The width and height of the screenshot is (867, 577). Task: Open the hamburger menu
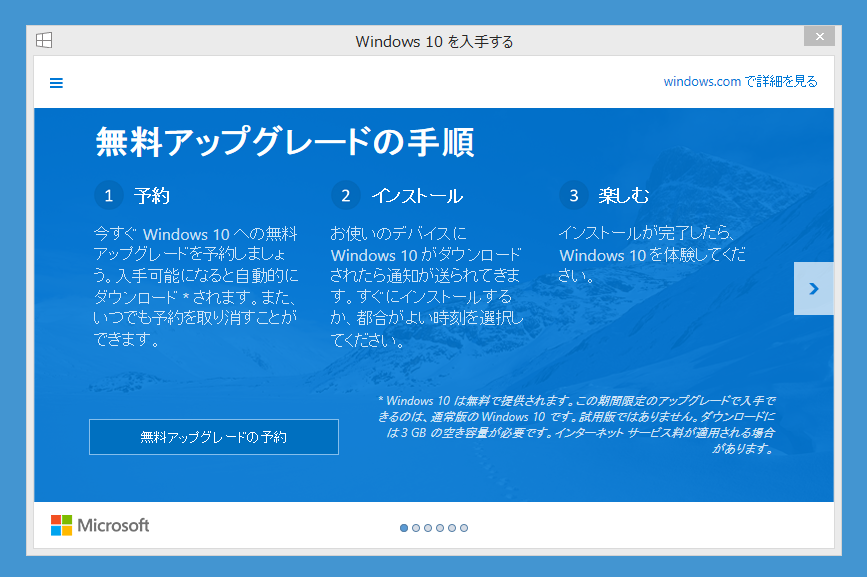(x=56, y=83)
